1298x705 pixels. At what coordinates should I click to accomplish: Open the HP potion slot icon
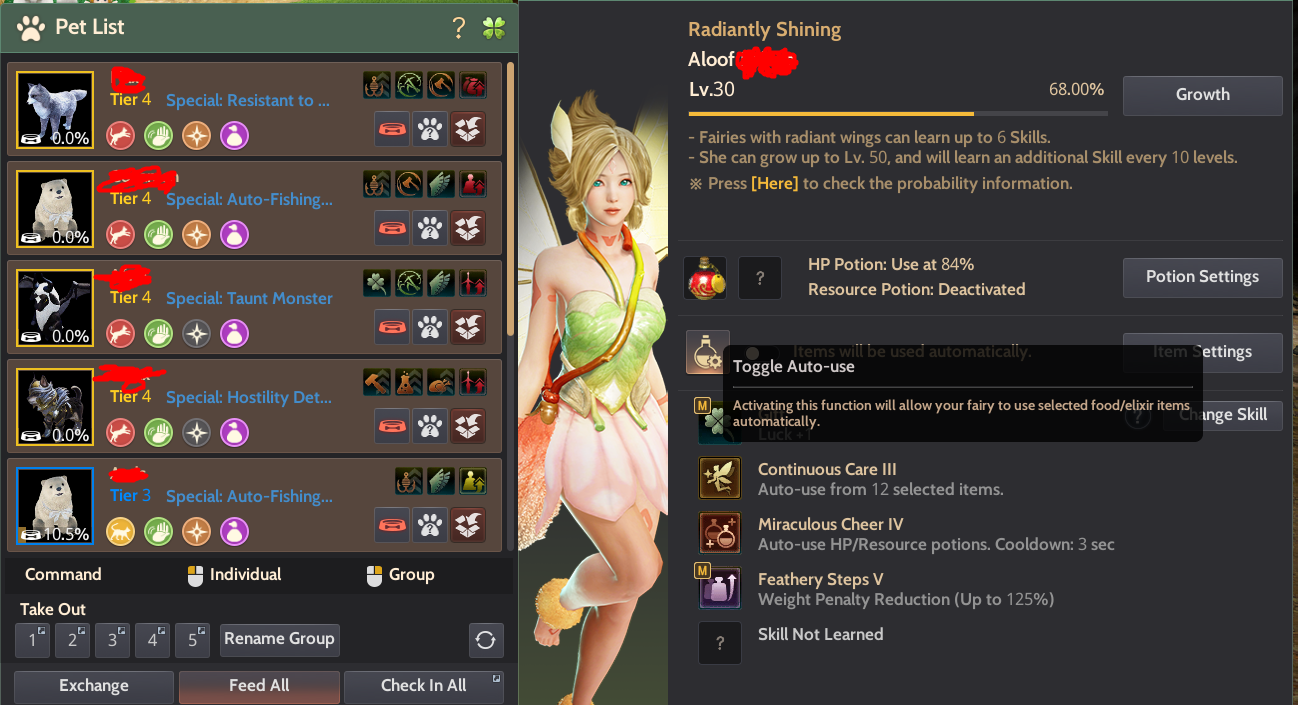coord(705,277)
